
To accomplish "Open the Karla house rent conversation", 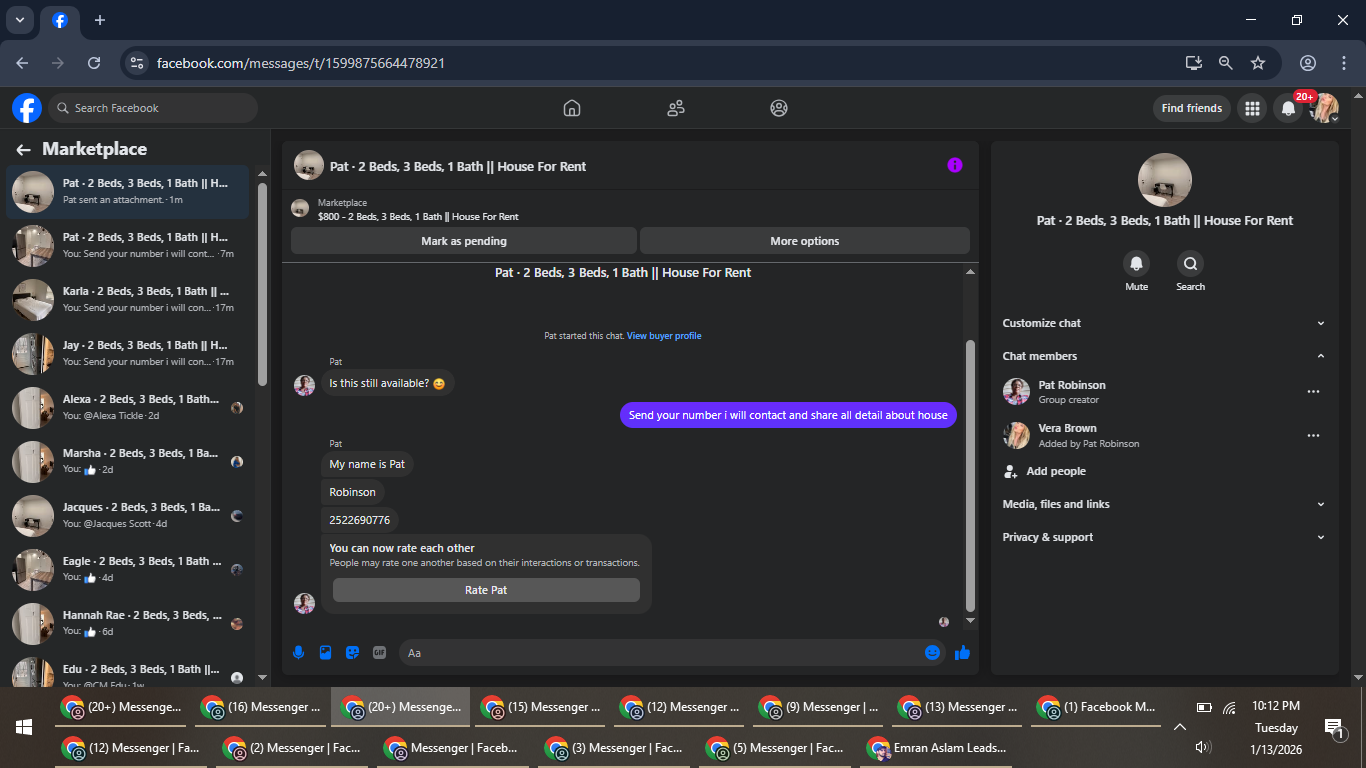I will pos(128,299).
